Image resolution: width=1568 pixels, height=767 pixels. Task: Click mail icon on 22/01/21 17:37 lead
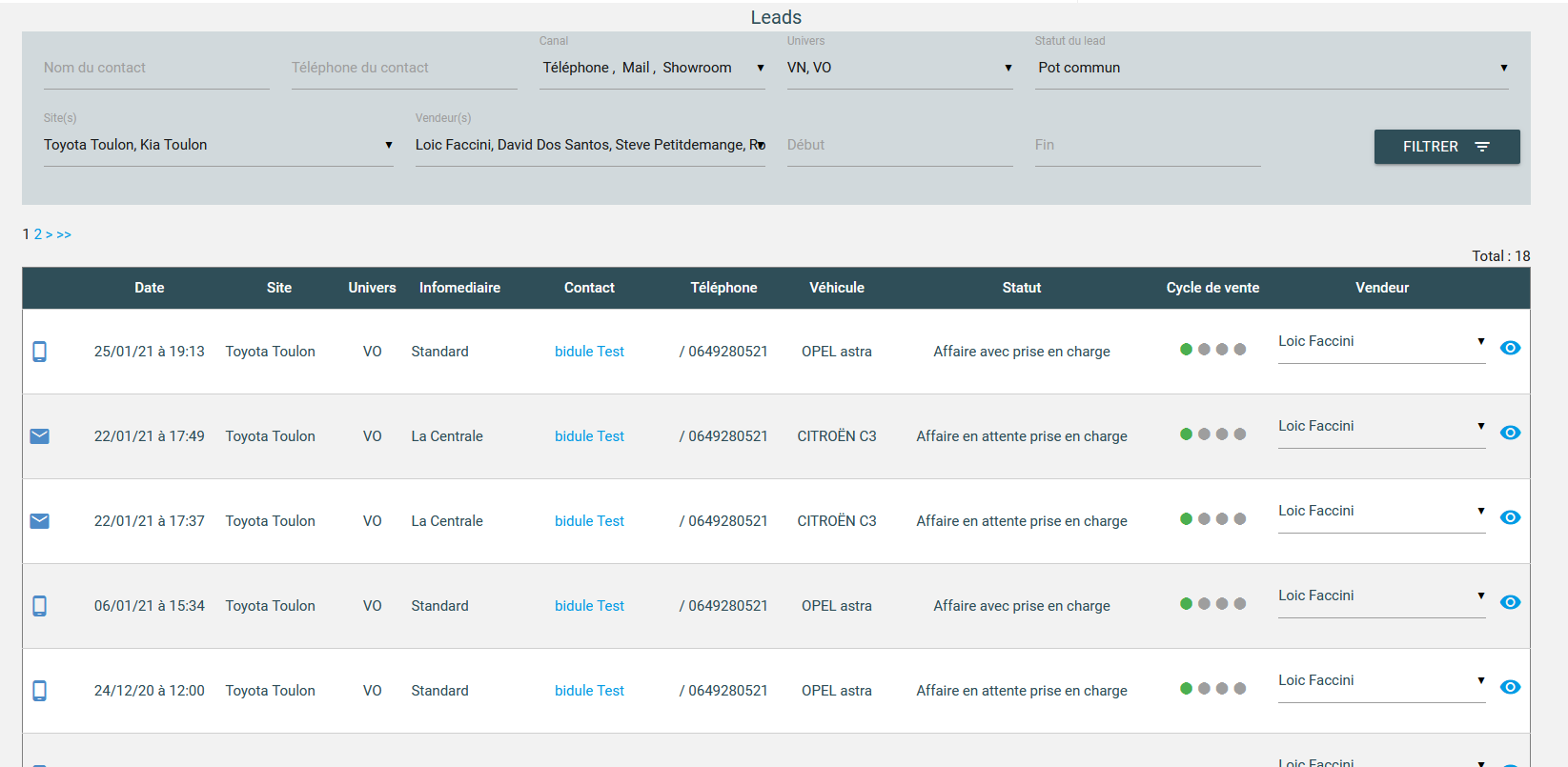point(39,521)
